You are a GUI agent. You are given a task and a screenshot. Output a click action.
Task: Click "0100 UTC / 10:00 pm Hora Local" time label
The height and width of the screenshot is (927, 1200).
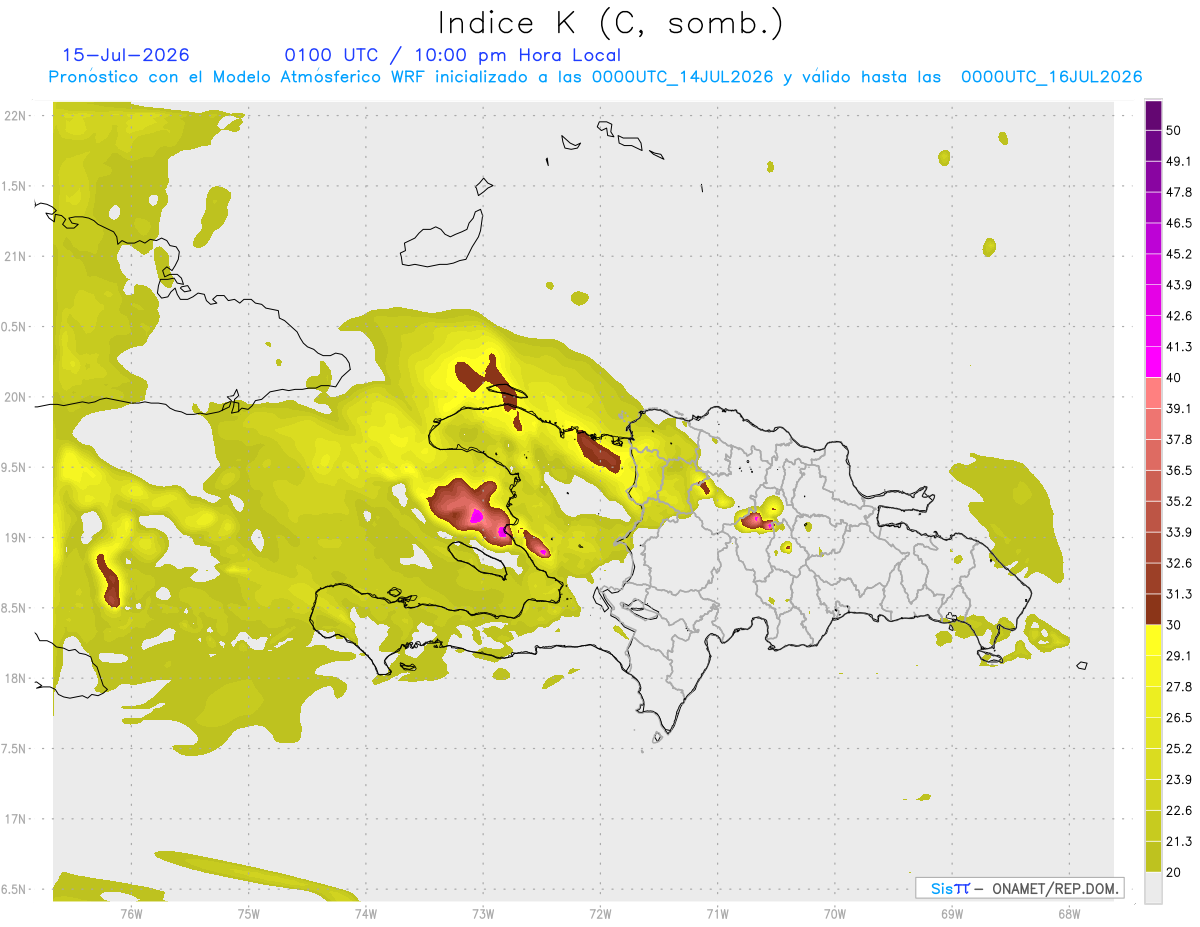tap(453, 55)
